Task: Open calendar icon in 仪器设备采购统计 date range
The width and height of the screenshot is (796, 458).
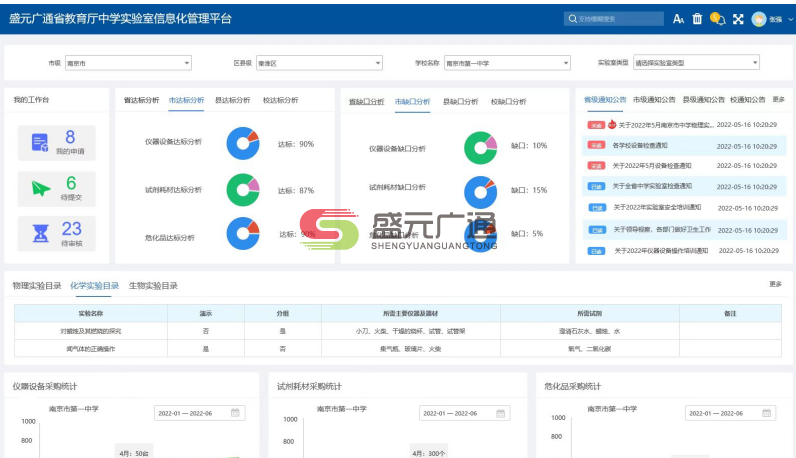Action: (x=235, y=413)
